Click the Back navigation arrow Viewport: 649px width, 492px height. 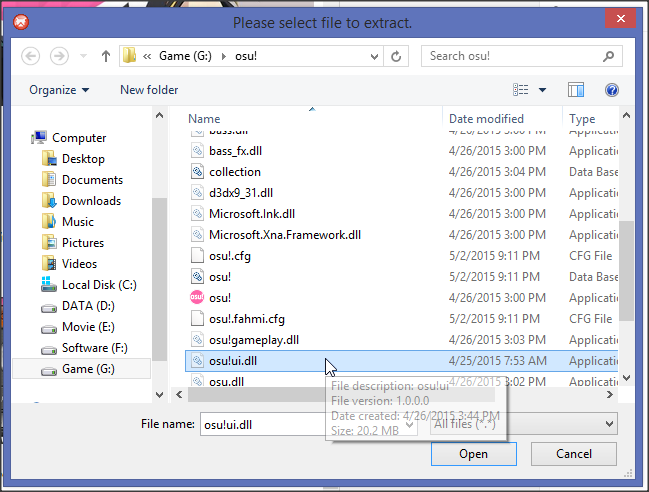click(x=31, y=56)
